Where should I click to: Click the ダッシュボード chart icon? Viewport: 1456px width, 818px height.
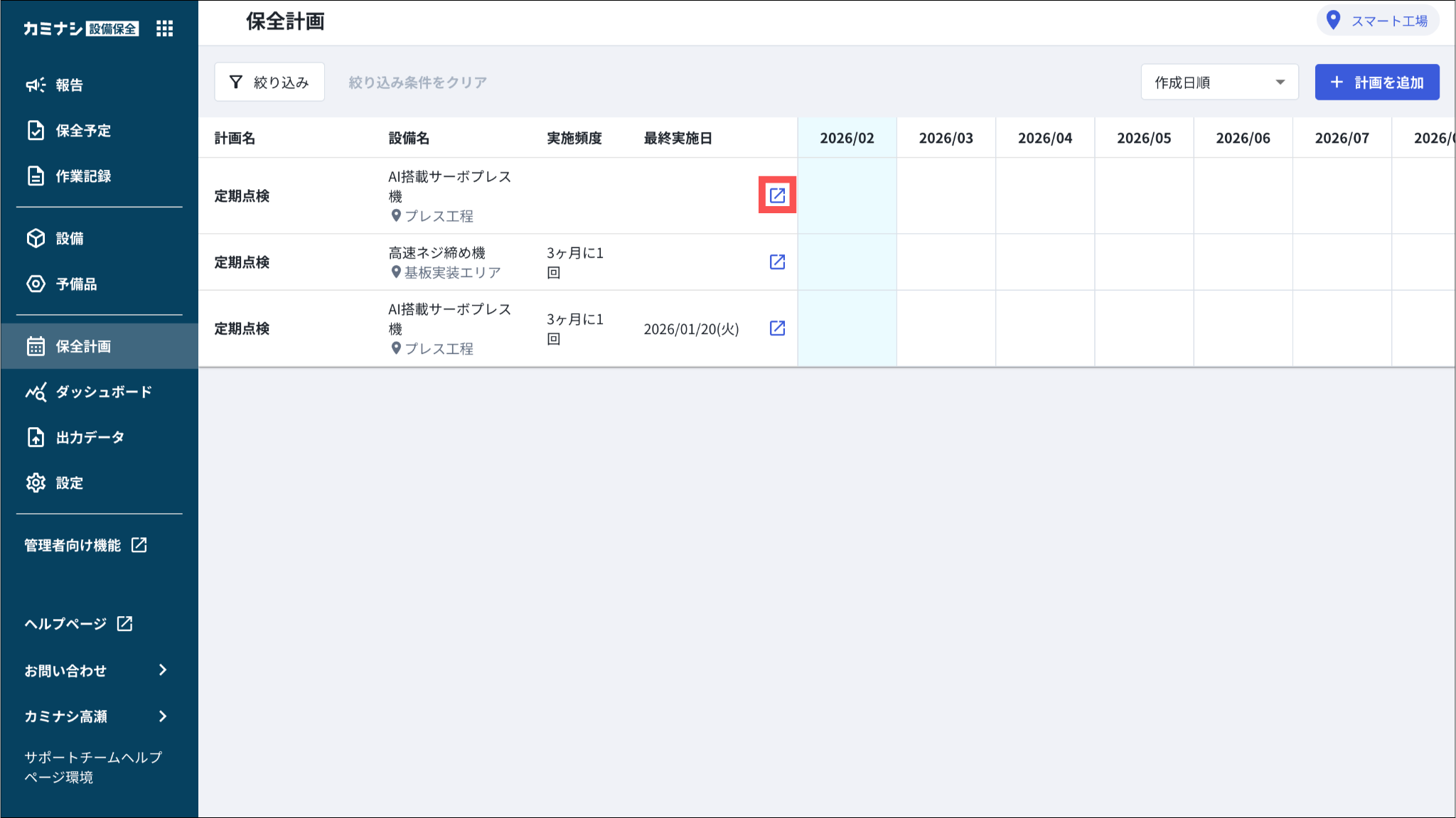[x=36, y=392]
